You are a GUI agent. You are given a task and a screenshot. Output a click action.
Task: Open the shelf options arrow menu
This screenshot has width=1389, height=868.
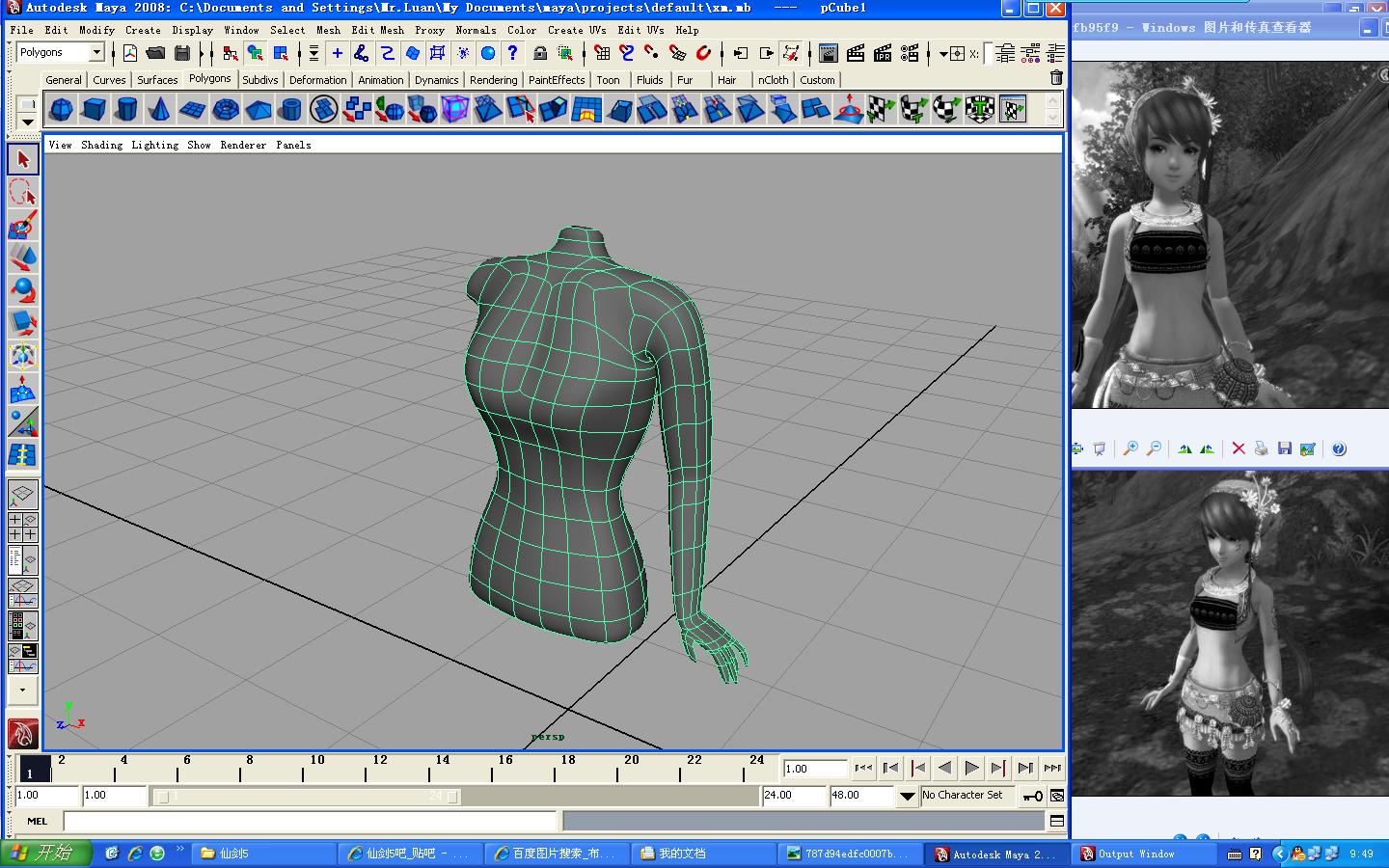click(27, 122)
